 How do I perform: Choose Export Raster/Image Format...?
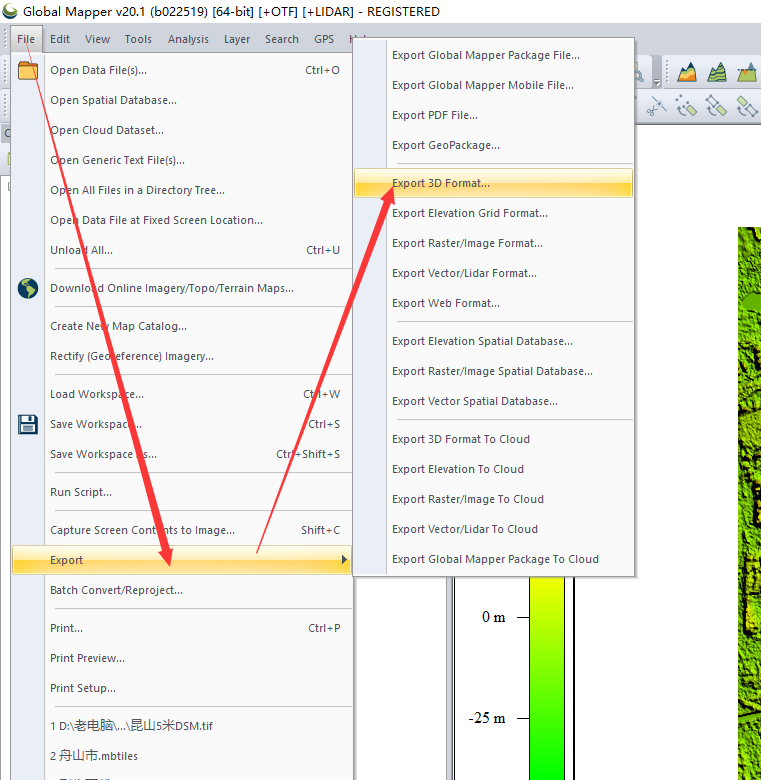(493, 243)
